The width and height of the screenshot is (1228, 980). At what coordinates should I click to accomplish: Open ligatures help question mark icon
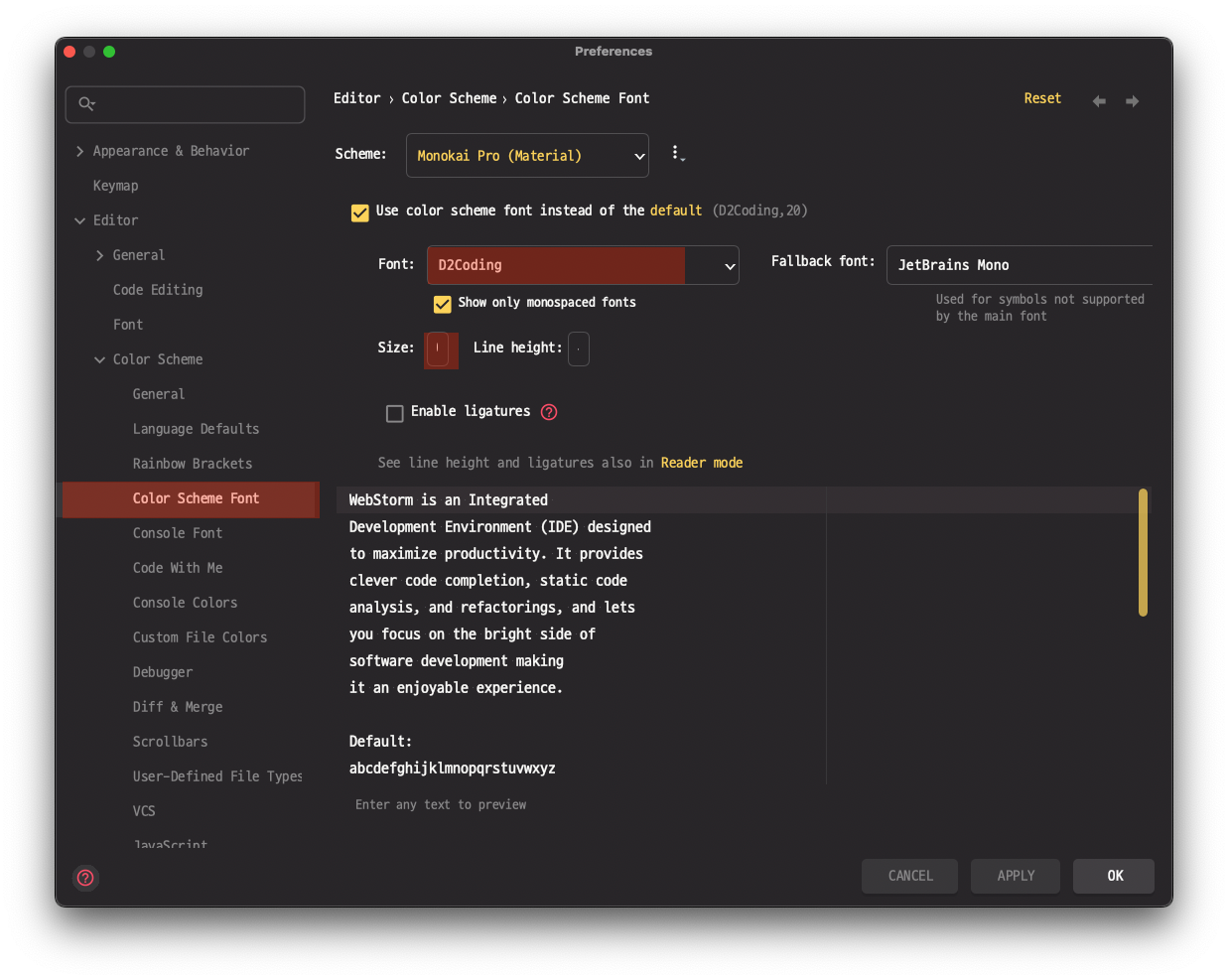point(549,412)
